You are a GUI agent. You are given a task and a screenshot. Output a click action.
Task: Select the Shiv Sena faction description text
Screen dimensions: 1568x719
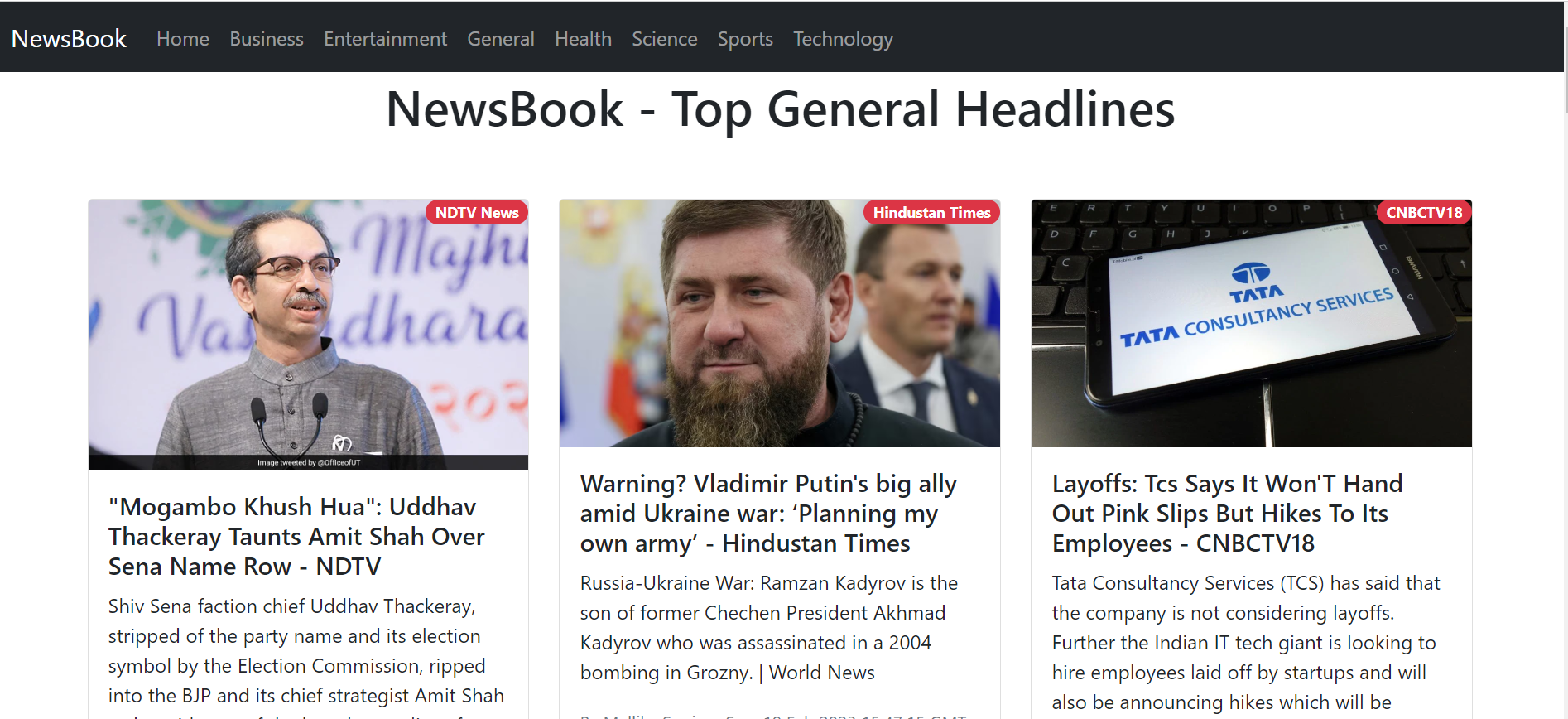[306, 655]
